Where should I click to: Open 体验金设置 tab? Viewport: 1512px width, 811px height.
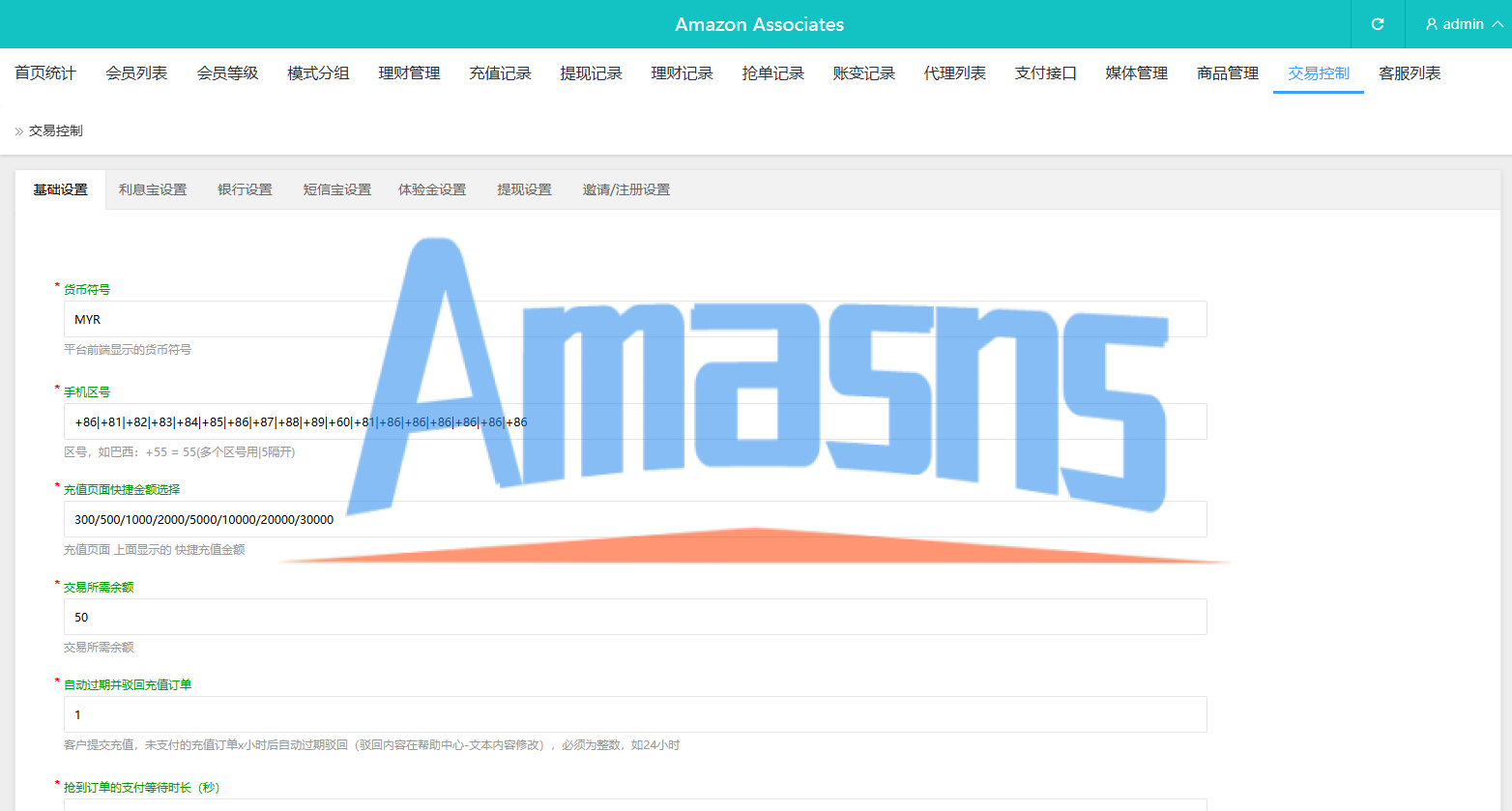[432, 189]
